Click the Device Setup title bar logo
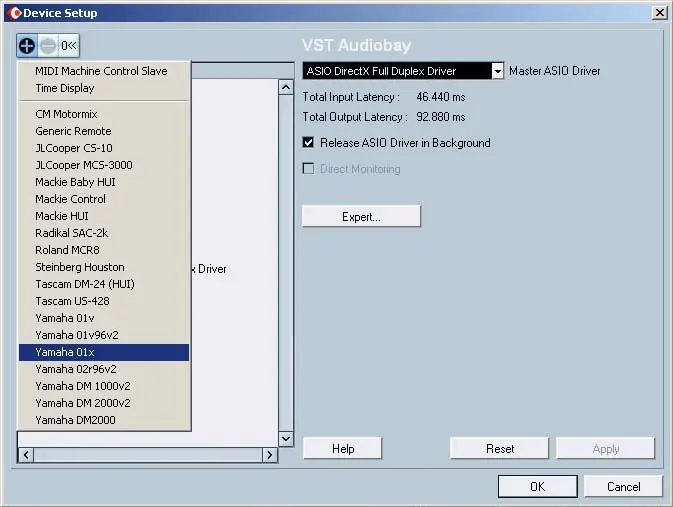Screen dimensions: 673x507 [x=15, y=13]
